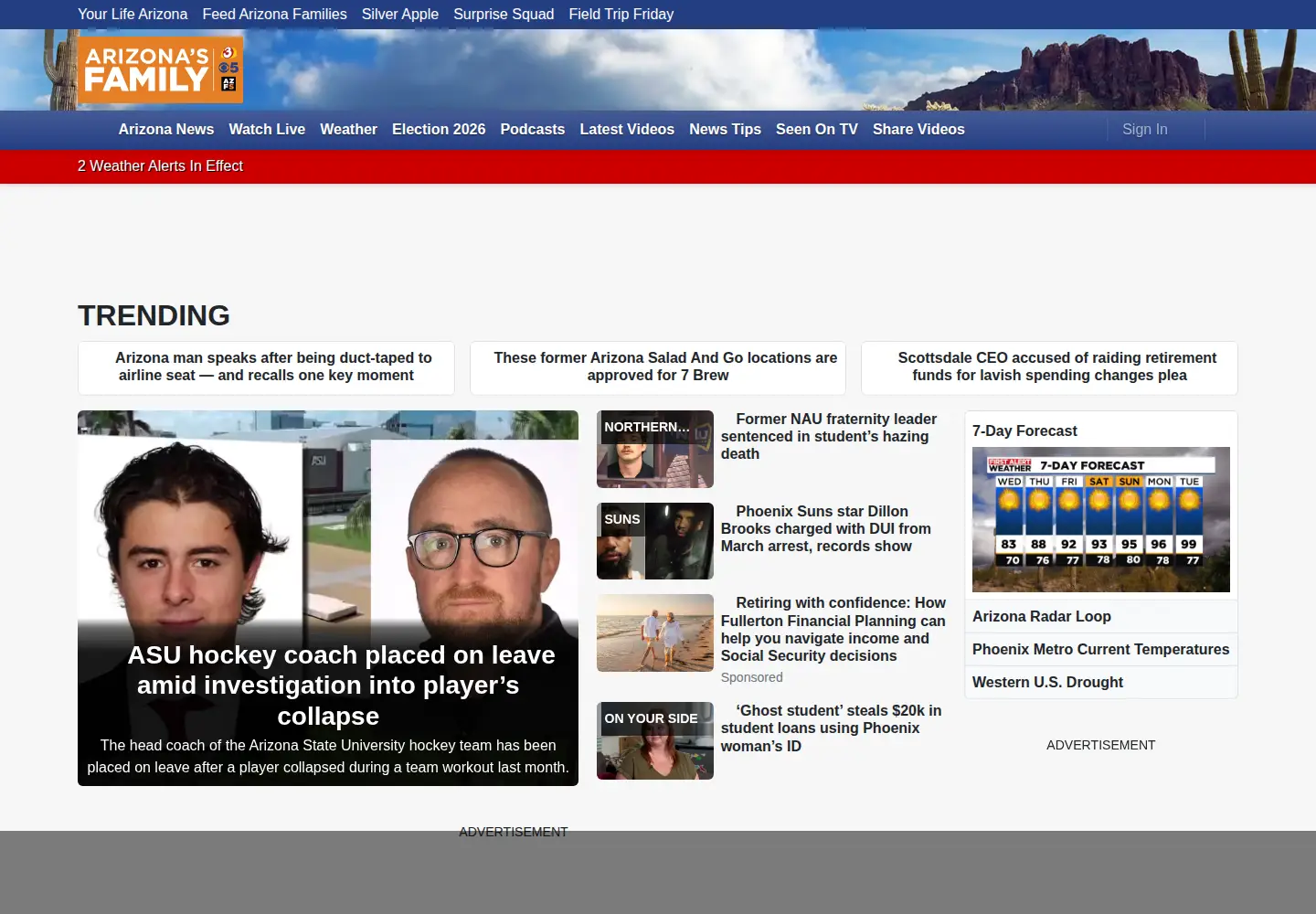Open the NAU fraternity story thumbnail
The width and height of the screenshot is (1316, 914).
click(655, 450)
